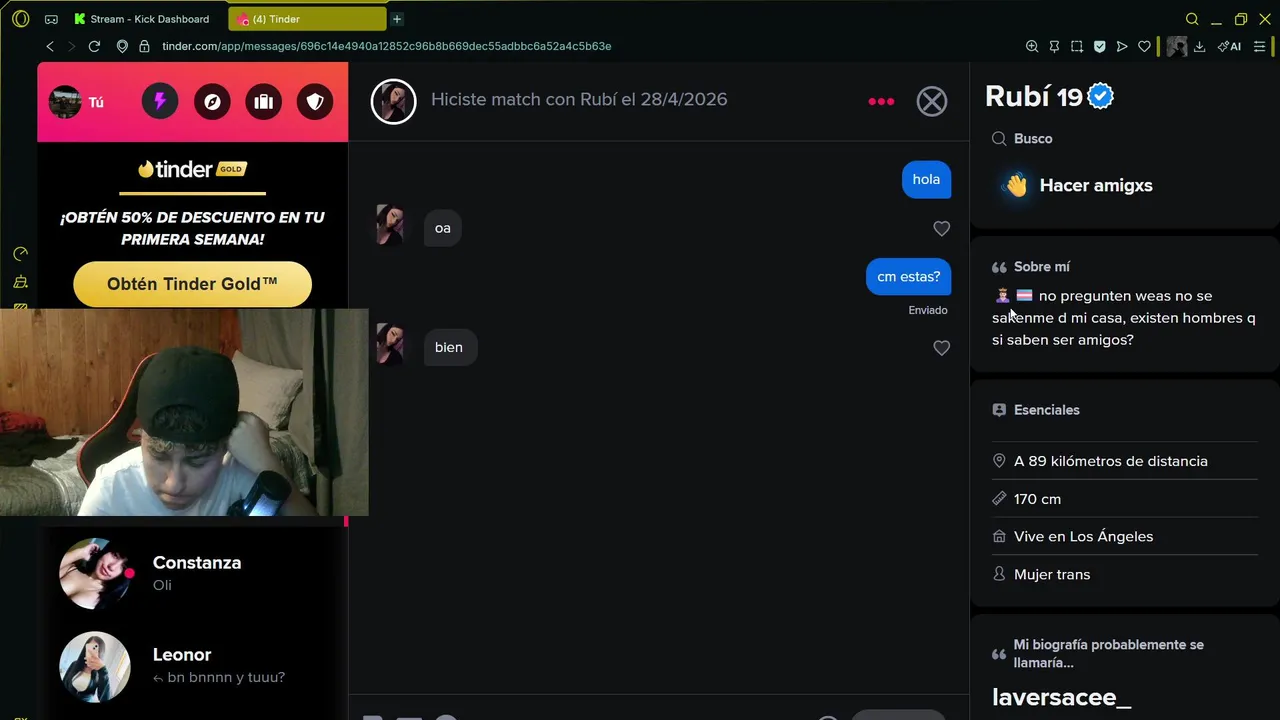Click the laversacee_ biography text

click(x=1061, y=697)
